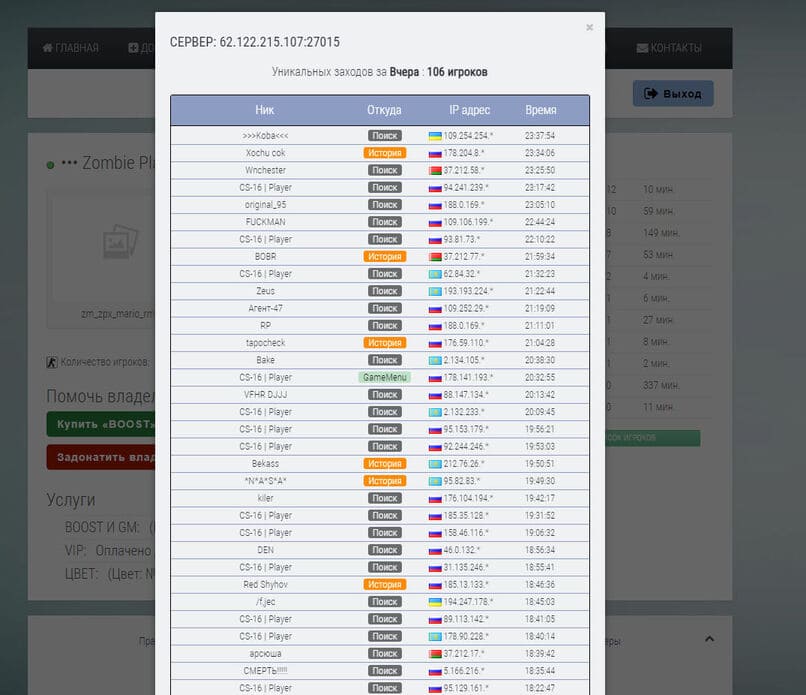Viewport: 806px width, 695px height.
Task: Click the Russian flag next to 178.204.8
Action: (435, 154)
